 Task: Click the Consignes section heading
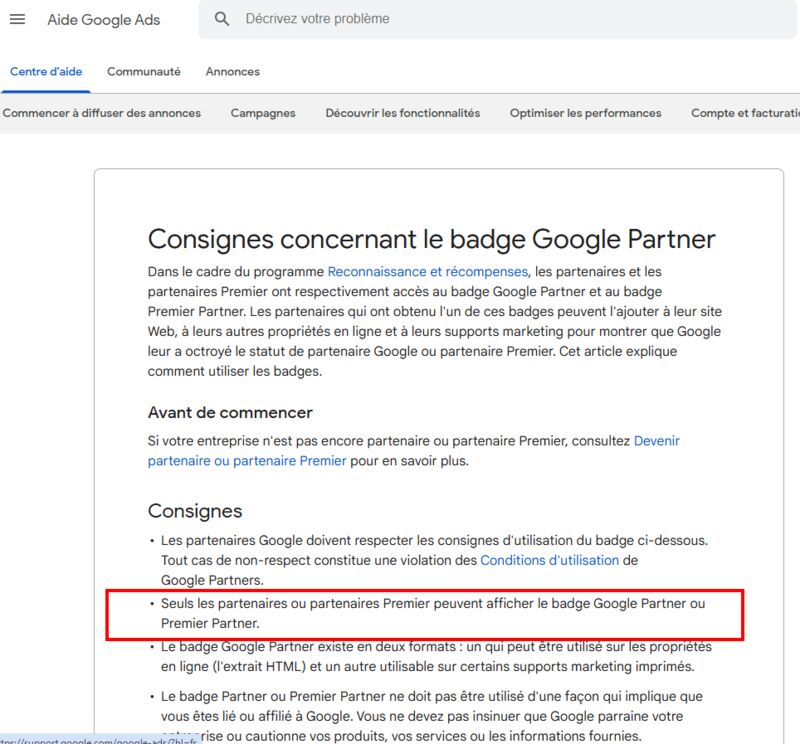[195, 511]
